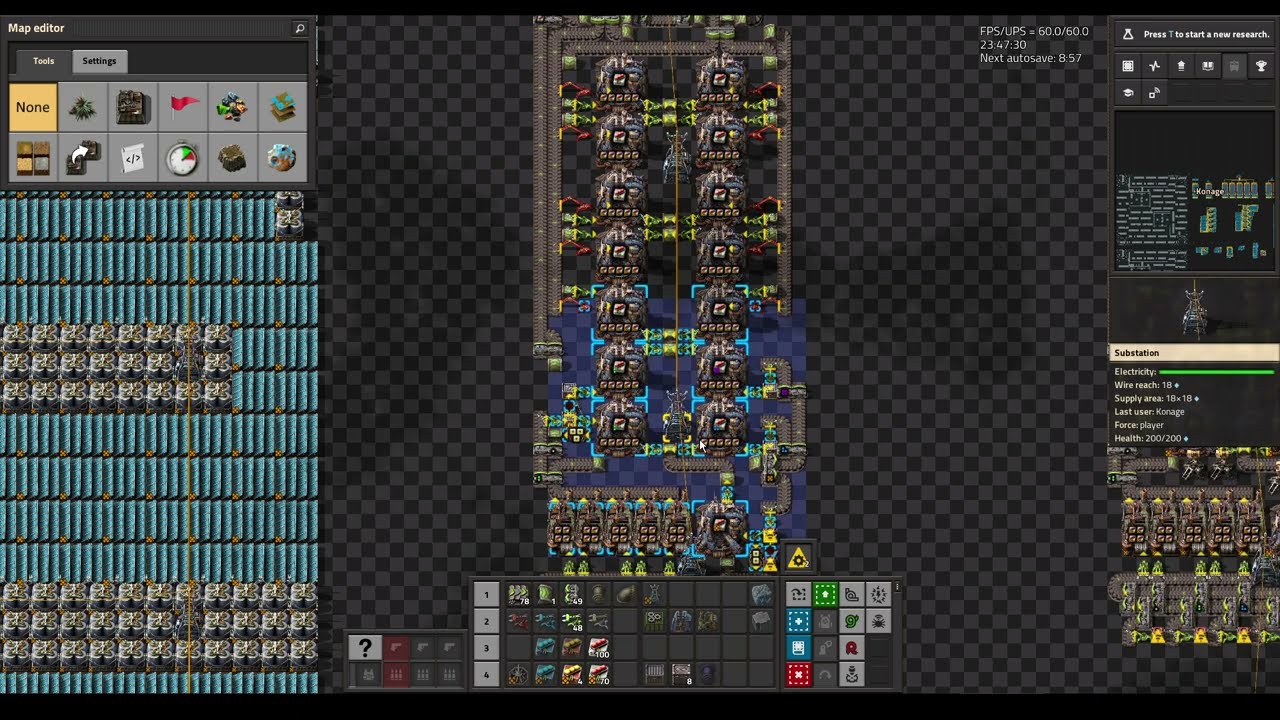Select the Entities machine tool
Screen dimensions: 1280x720
133,107
